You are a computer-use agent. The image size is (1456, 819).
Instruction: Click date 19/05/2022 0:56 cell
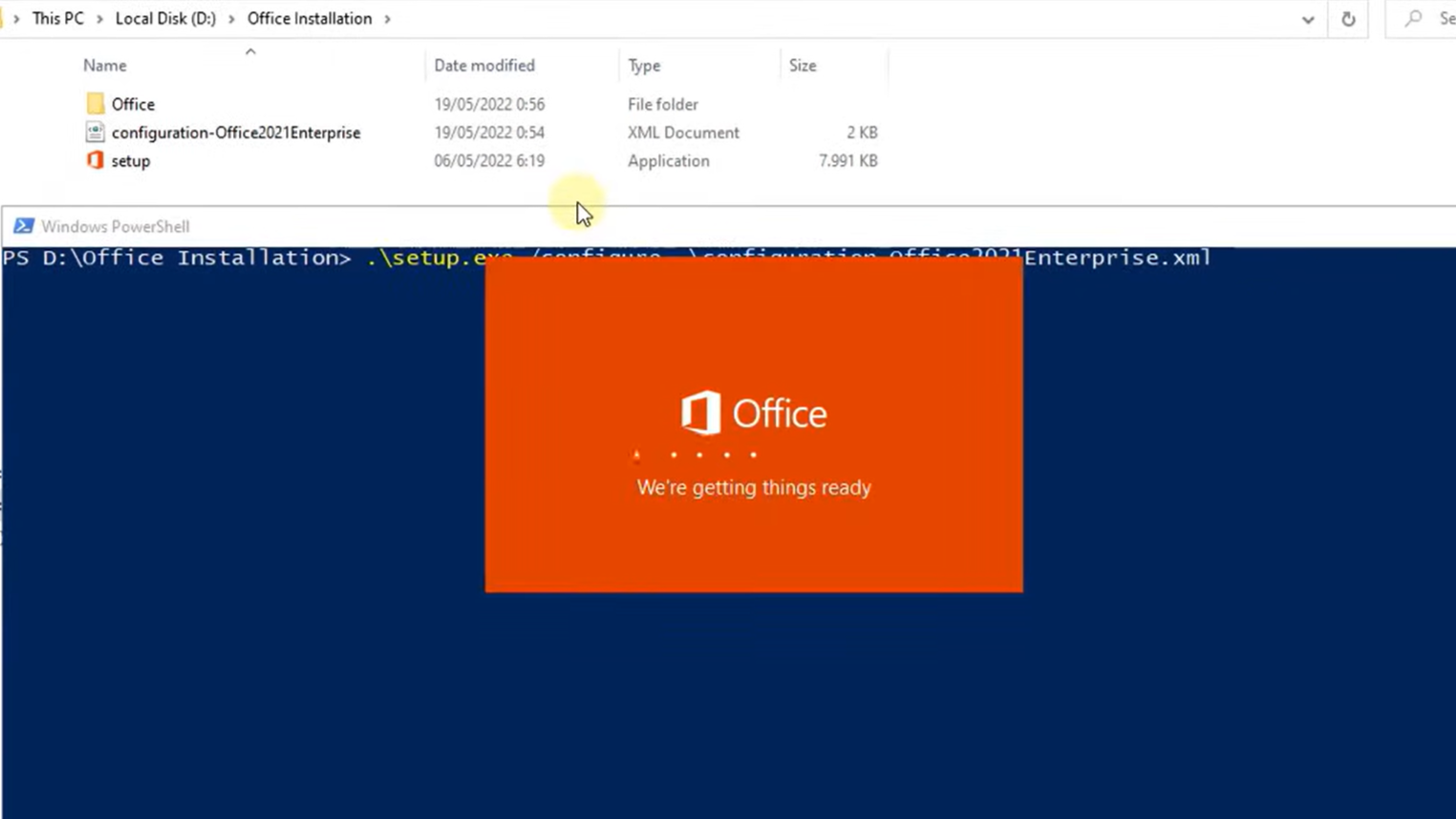489,104
